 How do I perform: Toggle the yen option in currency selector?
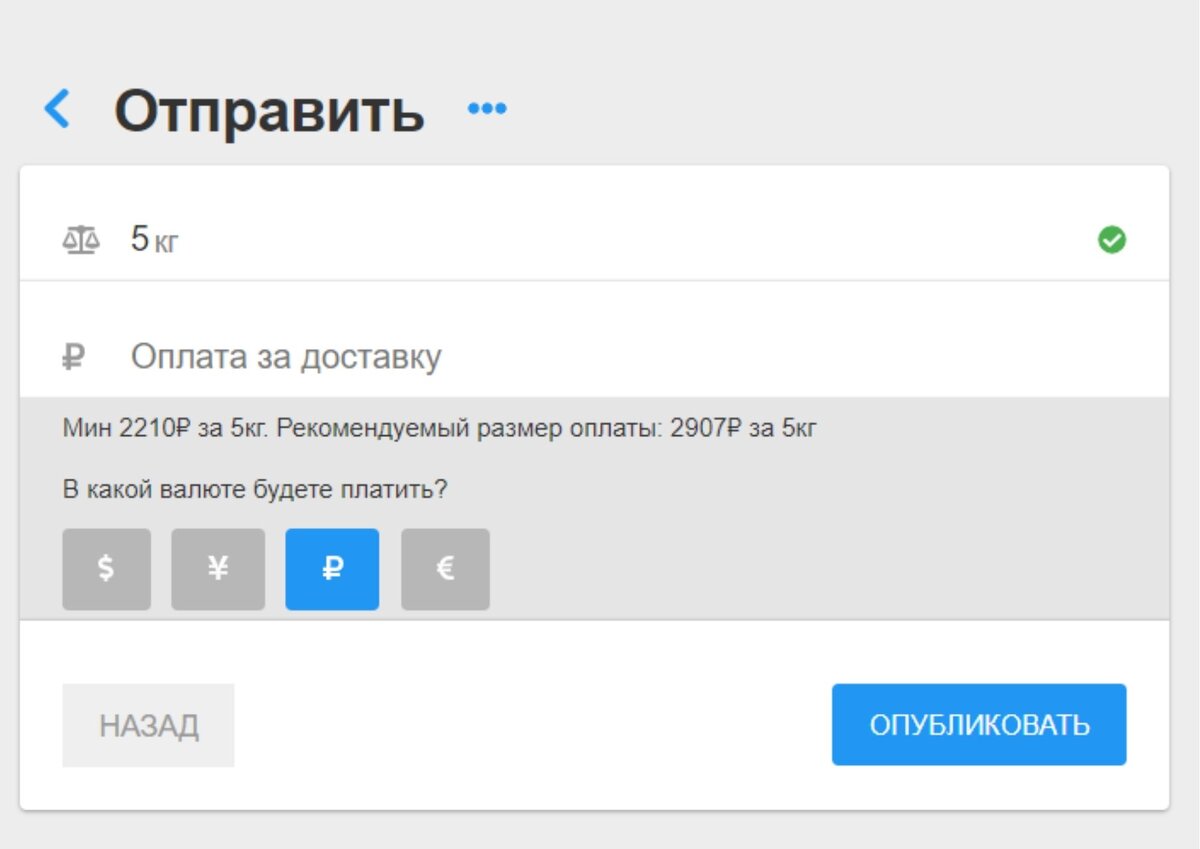[218, 568]
